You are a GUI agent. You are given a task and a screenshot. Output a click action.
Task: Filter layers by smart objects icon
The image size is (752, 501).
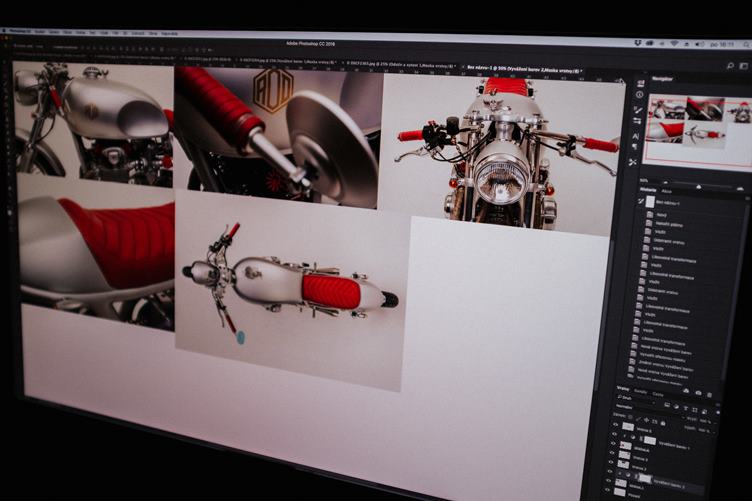pos(705,412)
